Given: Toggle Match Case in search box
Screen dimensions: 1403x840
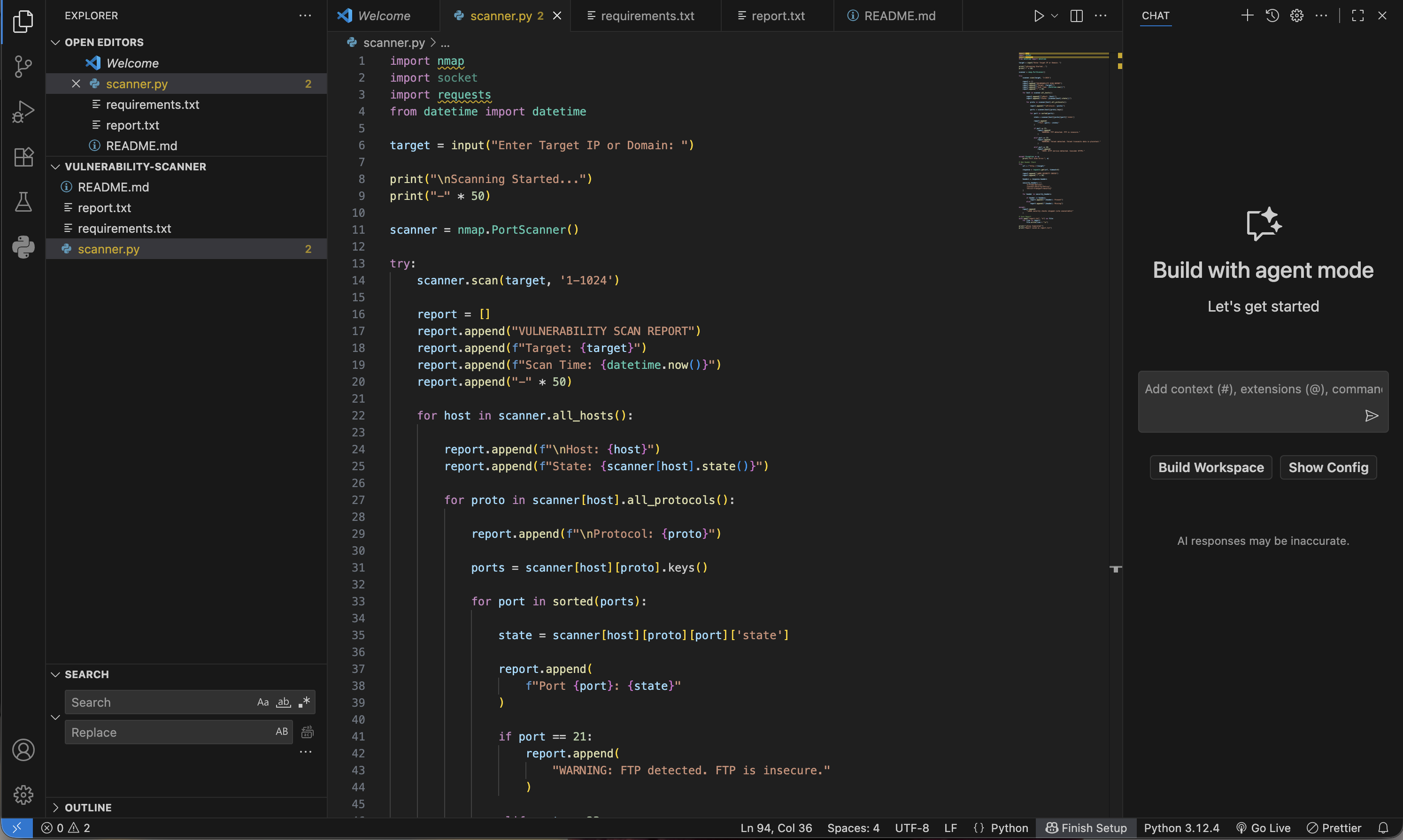Looking at the screenshot, I should tap(262, 703).
